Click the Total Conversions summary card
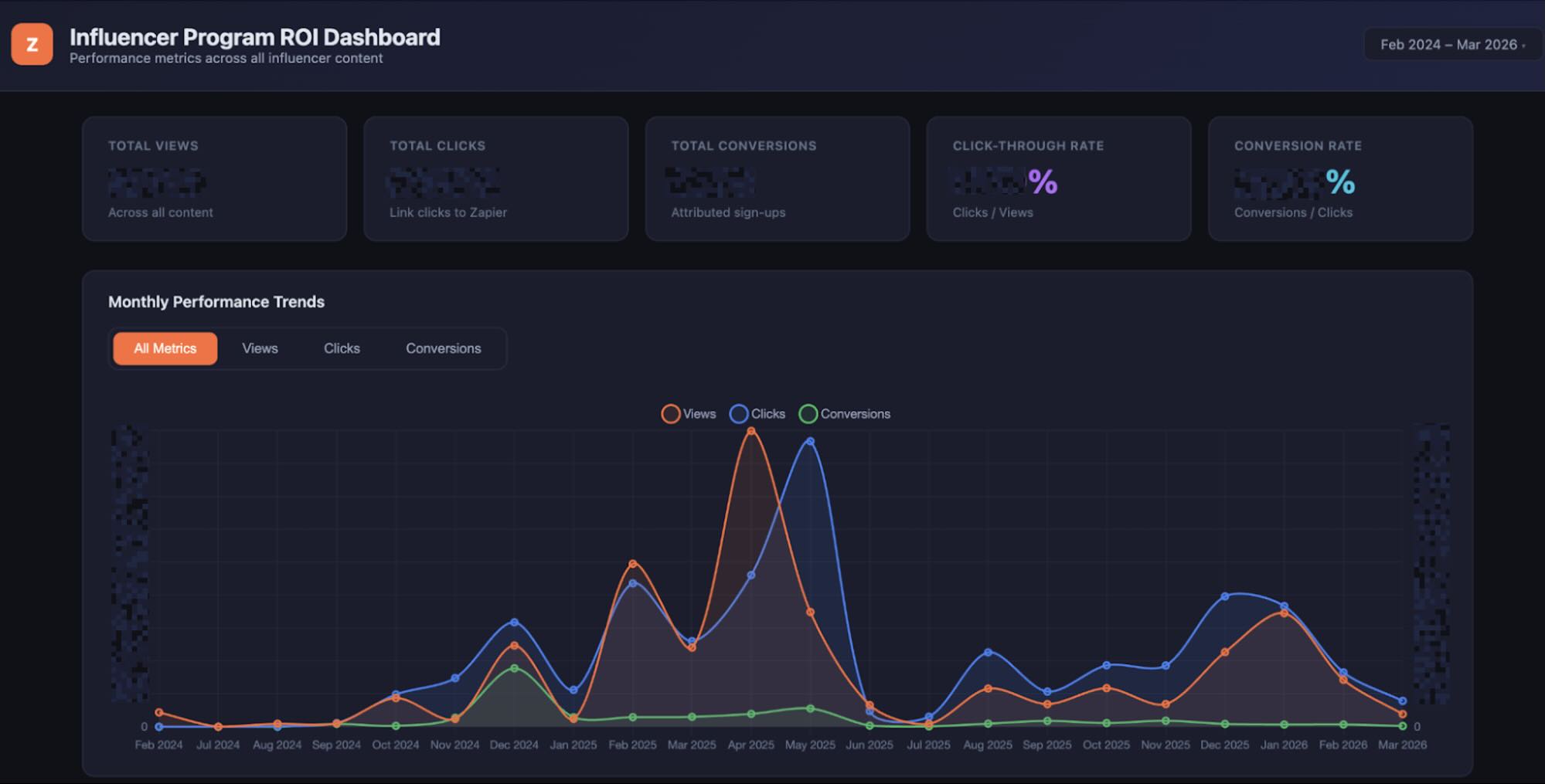Viewport: 1545px width, 784px height. (777, 178)
